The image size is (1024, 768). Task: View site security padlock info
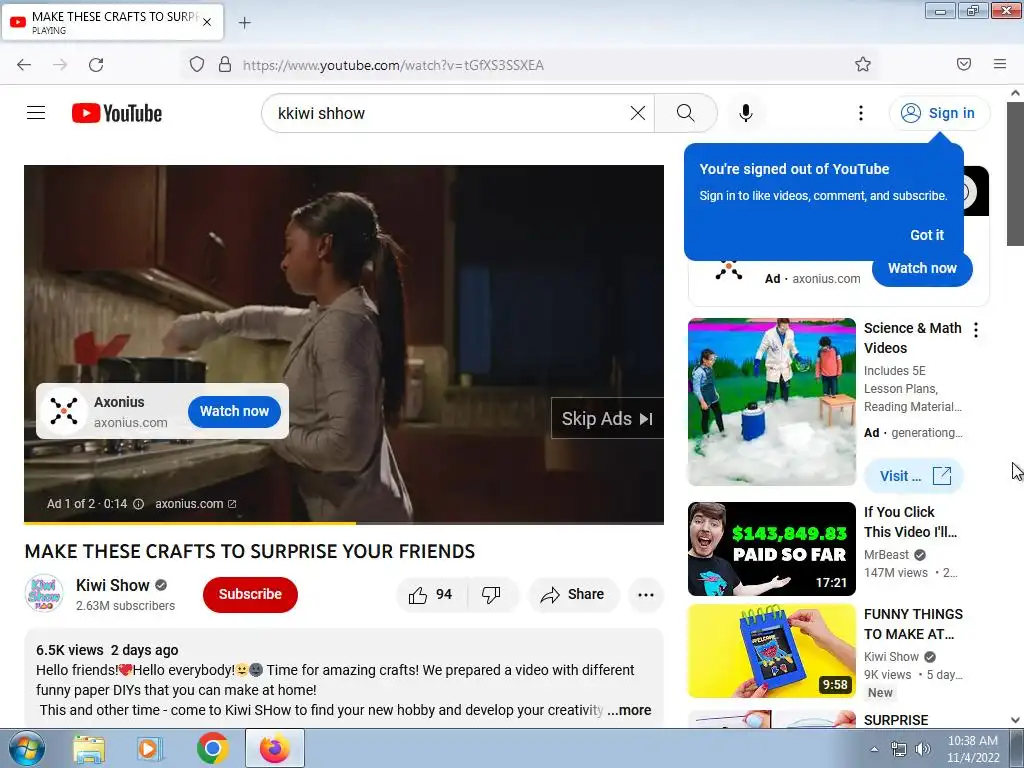click(225, 64)
